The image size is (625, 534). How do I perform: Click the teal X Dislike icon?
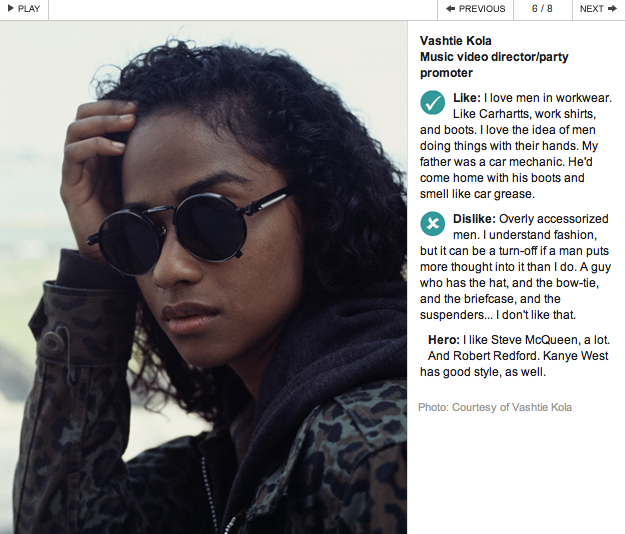point(432,224)
